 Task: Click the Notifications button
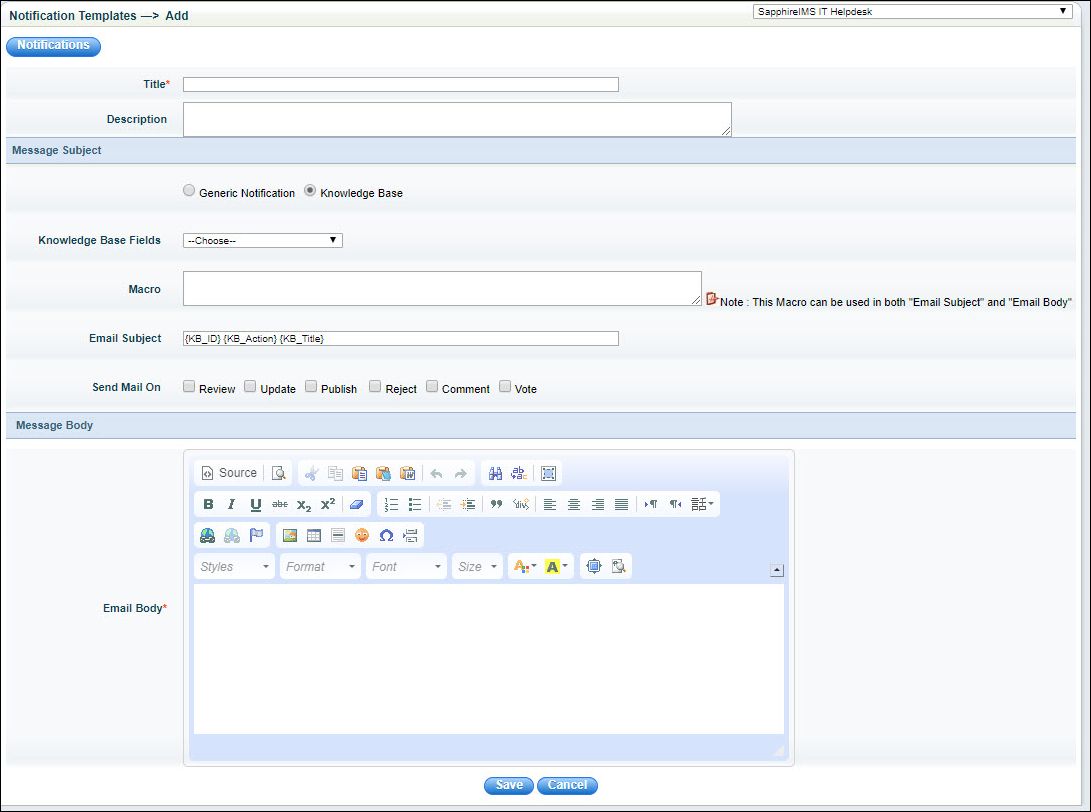54,46
